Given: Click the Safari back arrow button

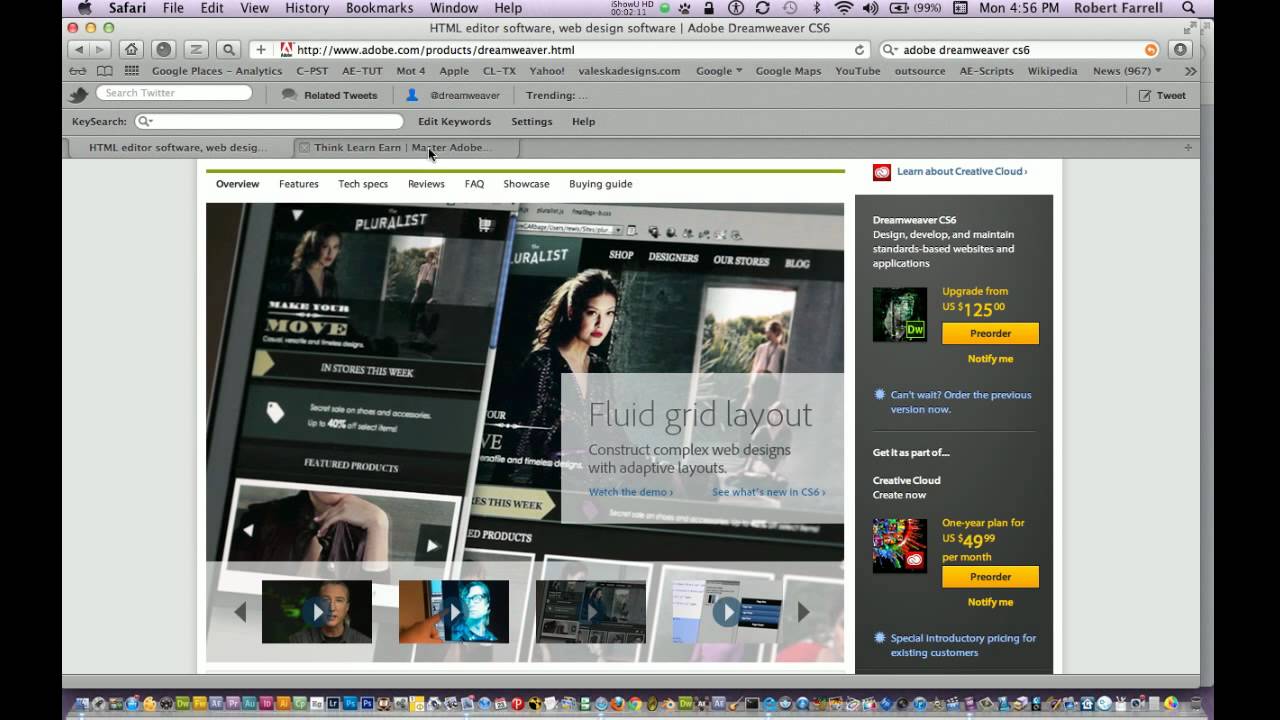Looking at the screenshot, I should pos(79,49).
